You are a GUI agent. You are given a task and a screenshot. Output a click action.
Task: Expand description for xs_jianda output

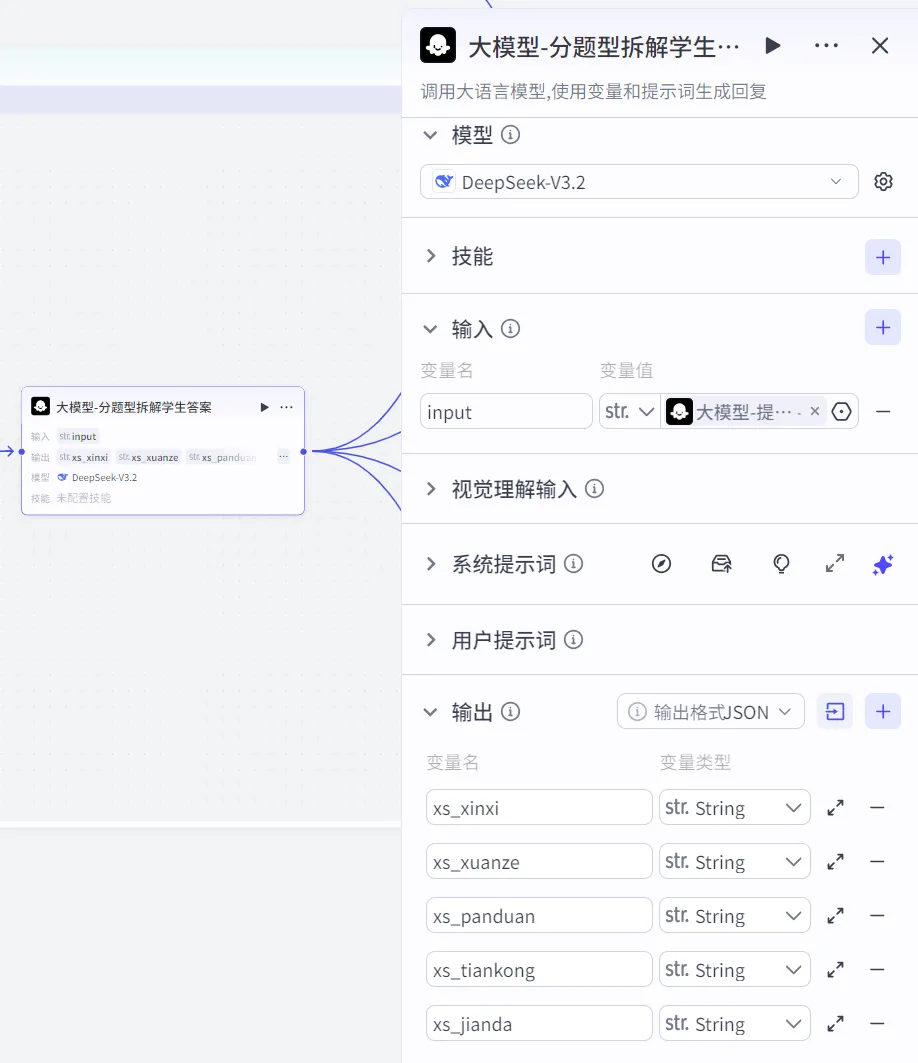pyautogui.click(x=835, y=1024)
